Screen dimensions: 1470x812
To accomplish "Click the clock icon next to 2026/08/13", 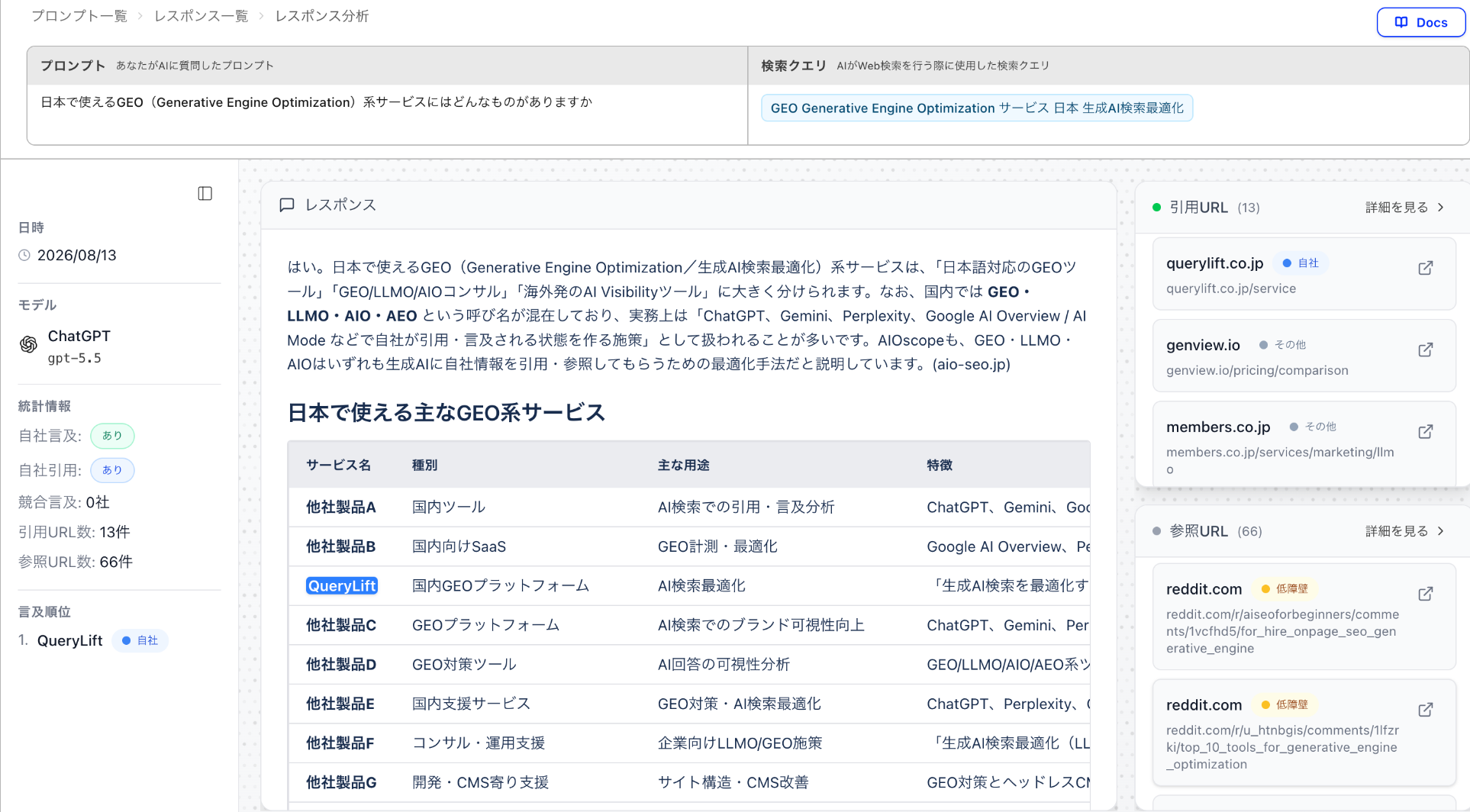I will [24, 256].
